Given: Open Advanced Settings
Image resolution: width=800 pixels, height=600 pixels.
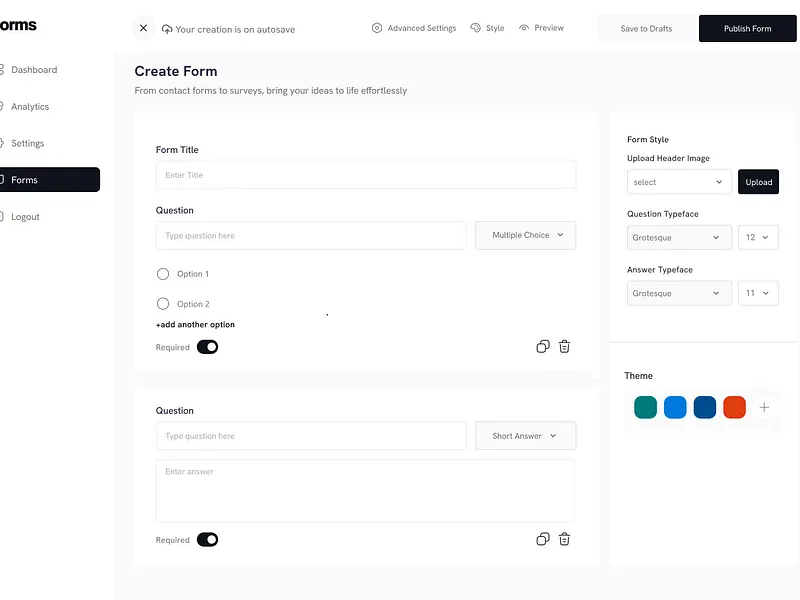Looking at the screenshot, I should 414,28.
